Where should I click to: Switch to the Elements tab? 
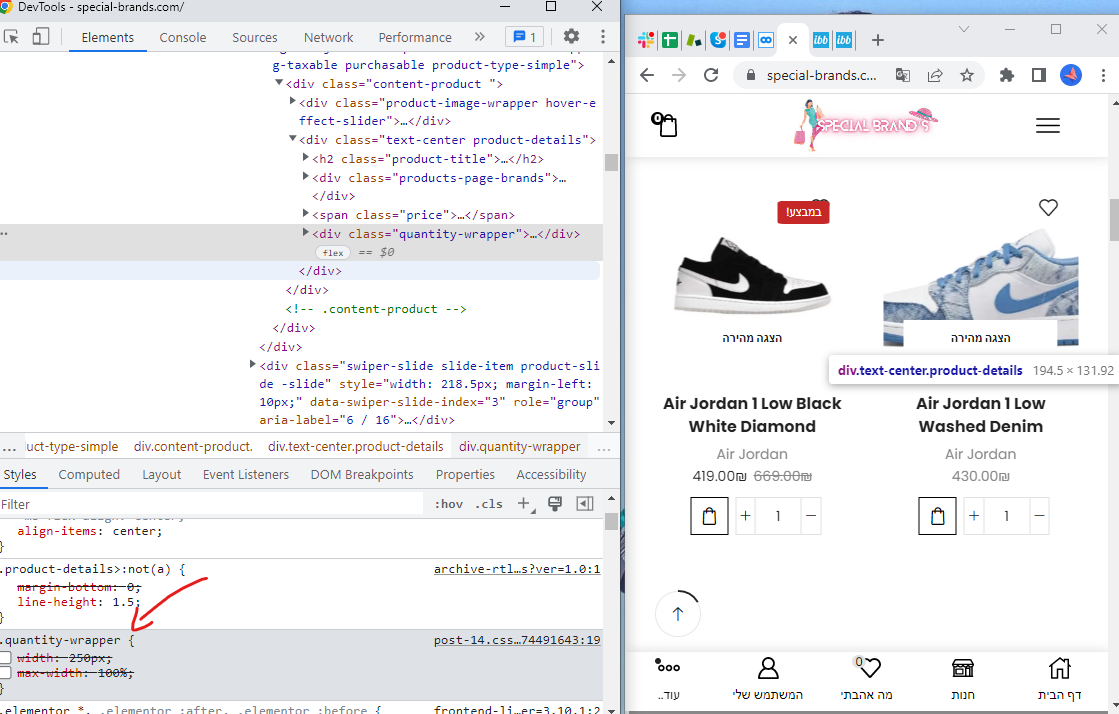[108, 38]
